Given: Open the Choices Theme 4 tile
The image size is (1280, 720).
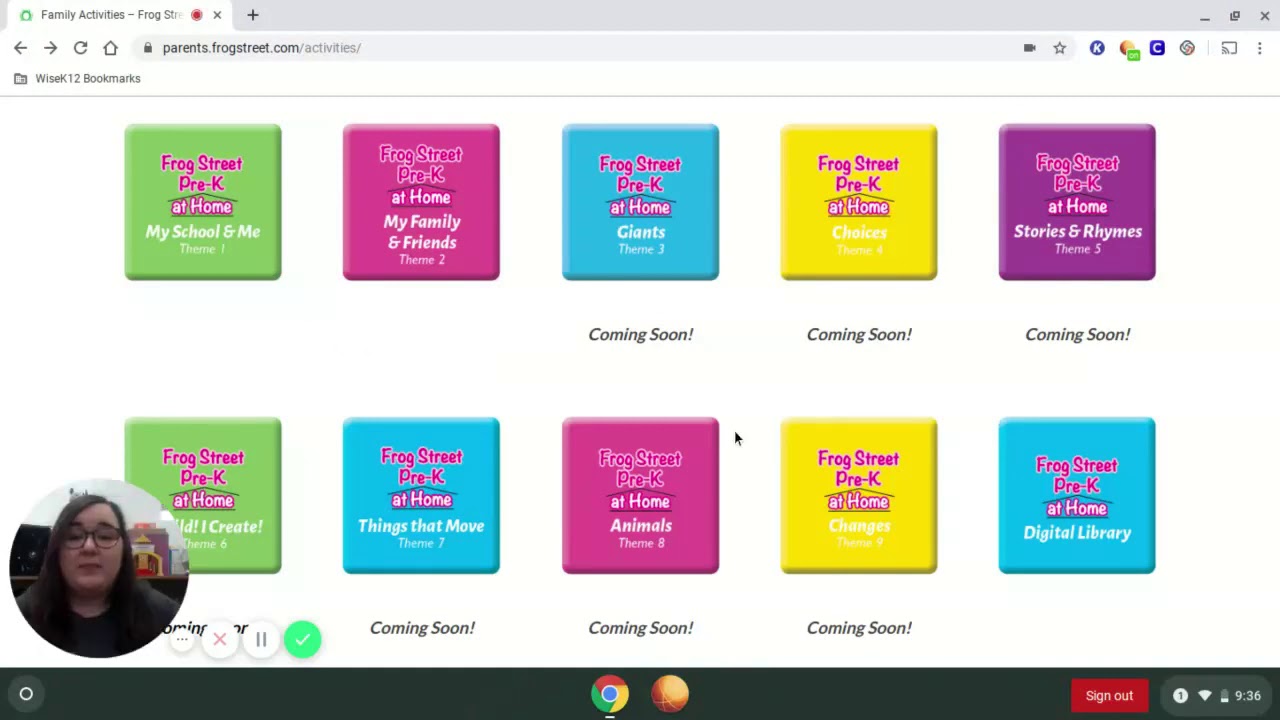Looking at the screenshot, I should 859,202.
